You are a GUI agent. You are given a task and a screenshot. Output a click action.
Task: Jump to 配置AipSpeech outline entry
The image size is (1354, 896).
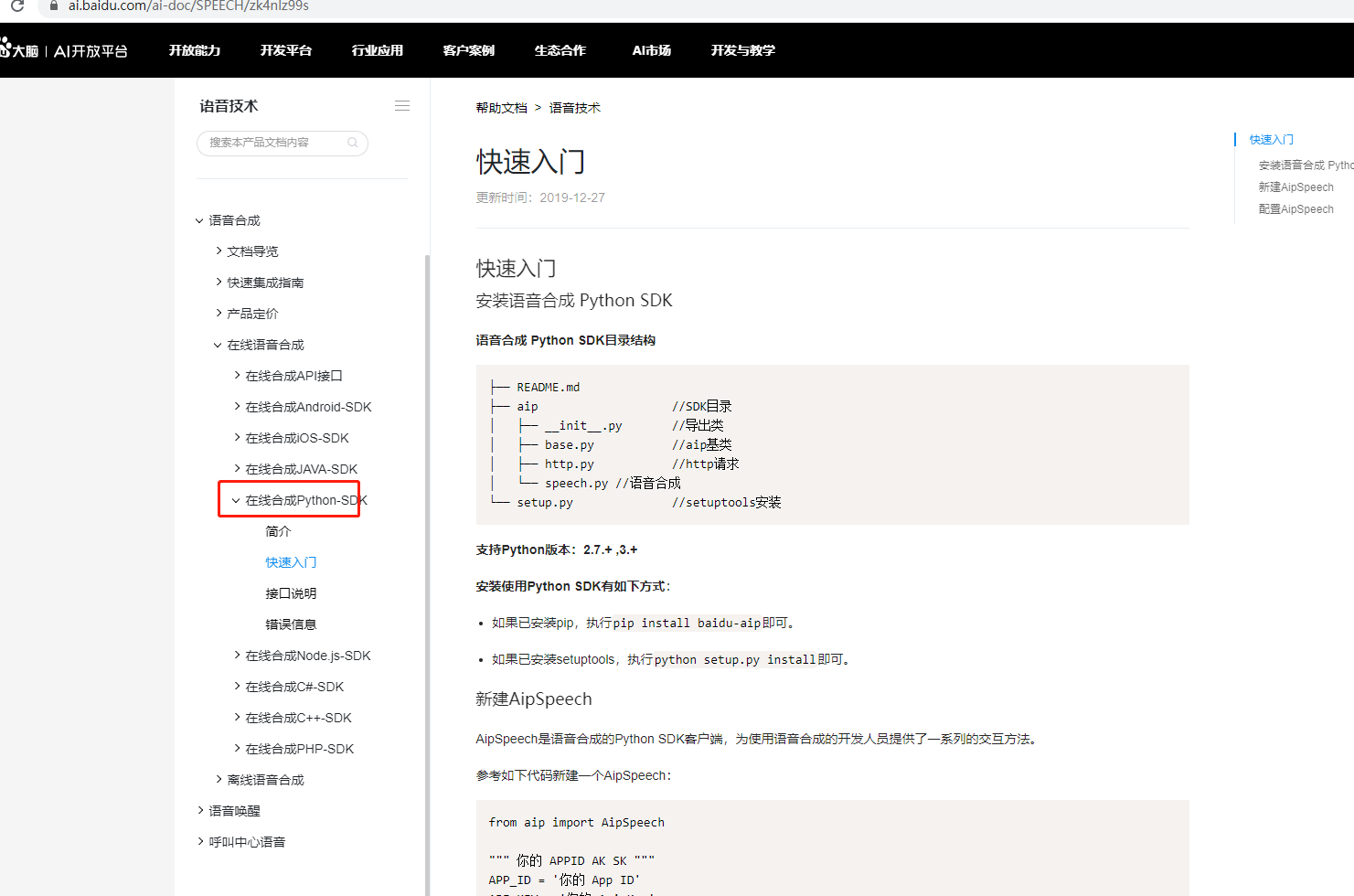(x=1295, y=209)
